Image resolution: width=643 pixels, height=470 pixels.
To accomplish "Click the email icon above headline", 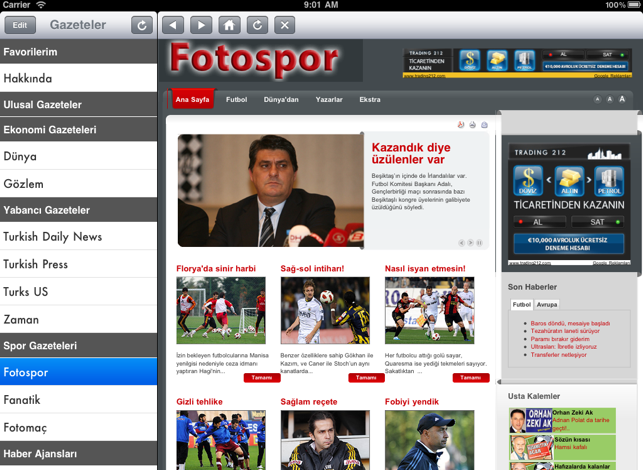I will pos(484,125).
